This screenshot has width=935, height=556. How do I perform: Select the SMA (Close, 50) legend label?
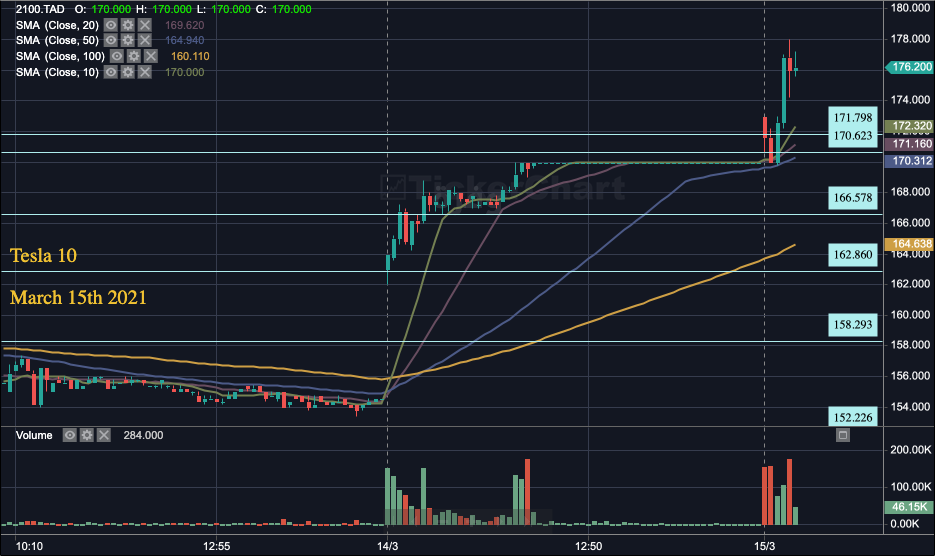coord(57,40)
